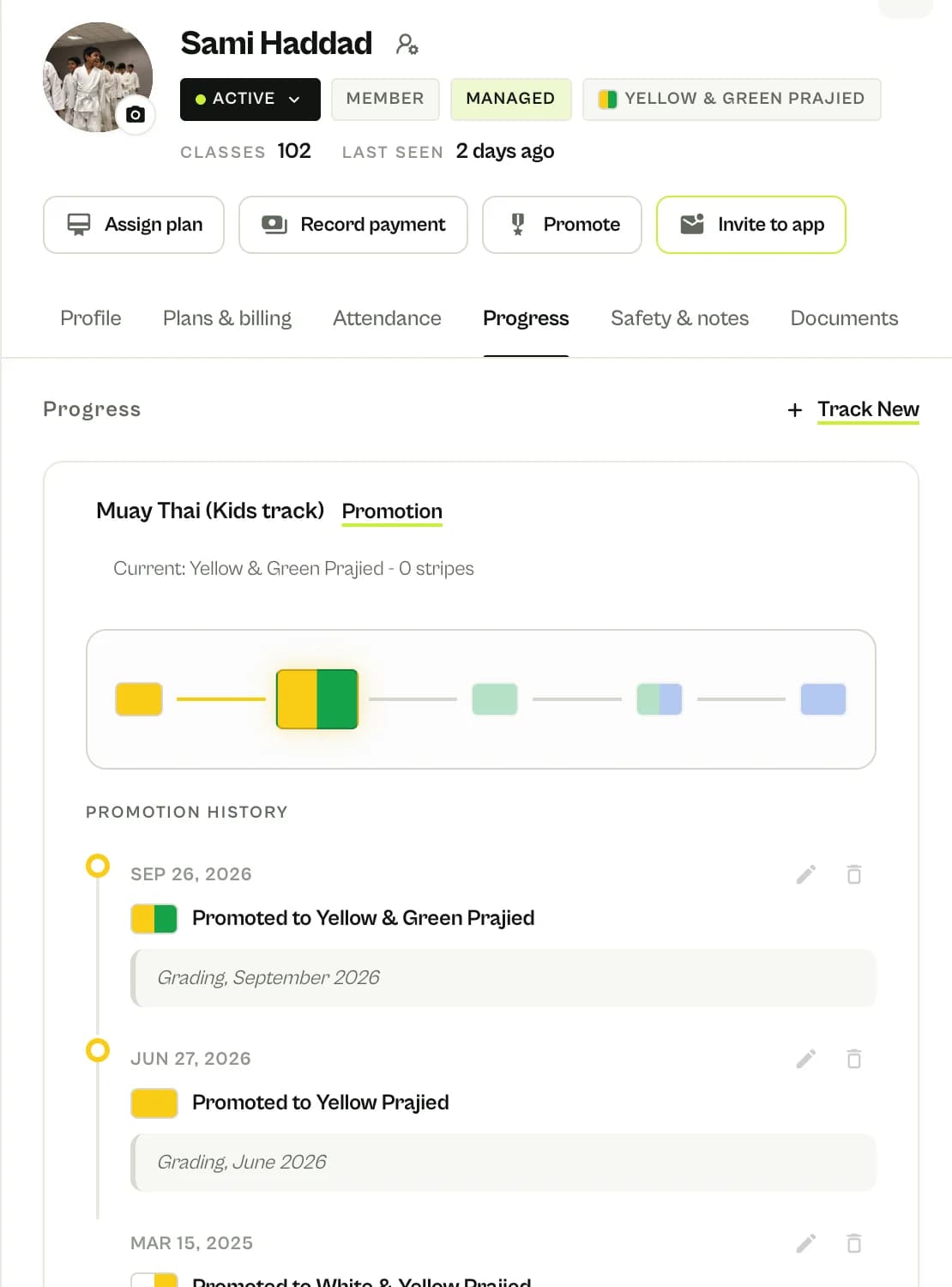Select the yellow prajied swatch in progress track
This screenshot has width=952, height=1287.
pyautogui.click(x=139, y=699)
